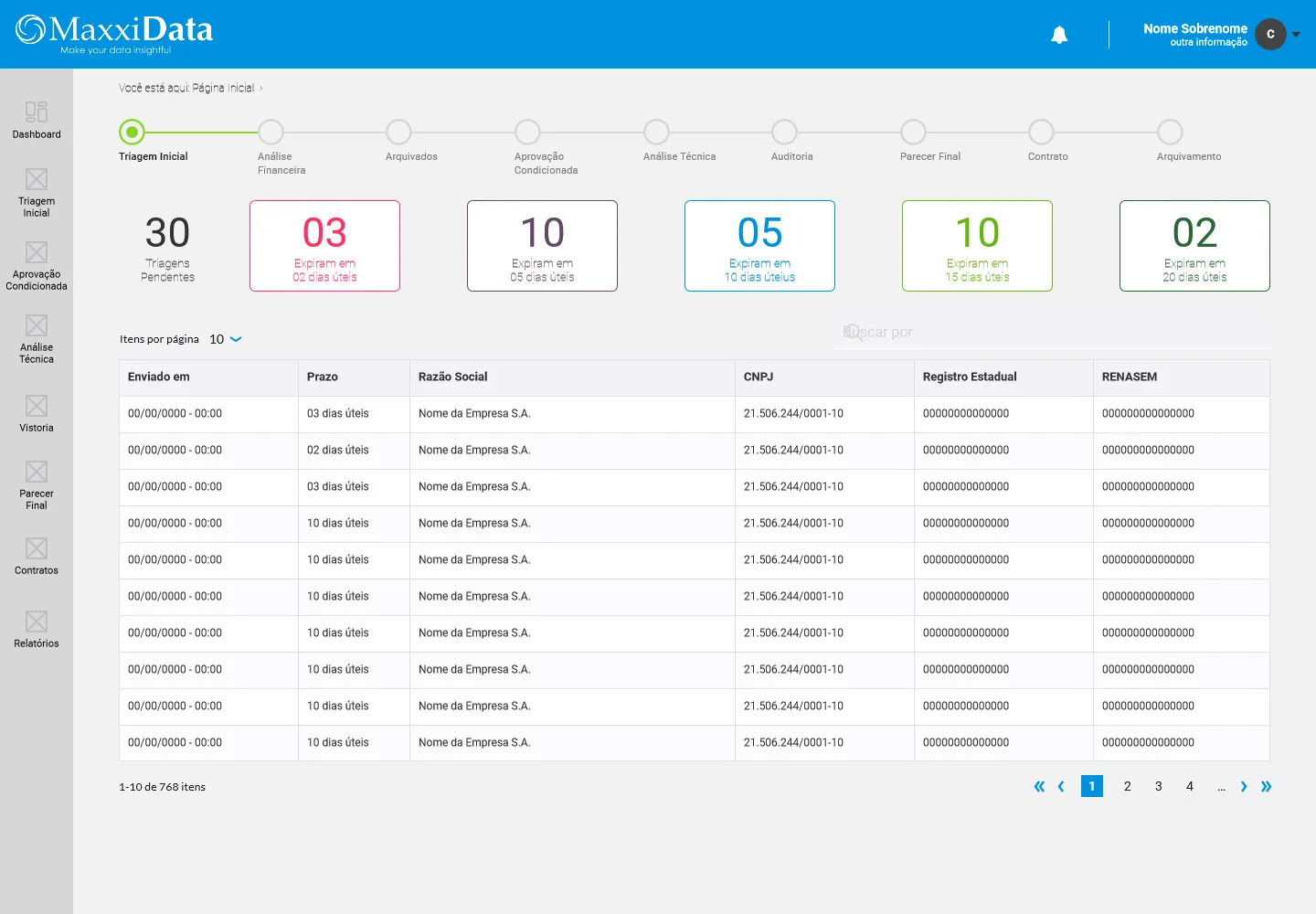Select the Arquivados step circle

[x=398, y=132]
